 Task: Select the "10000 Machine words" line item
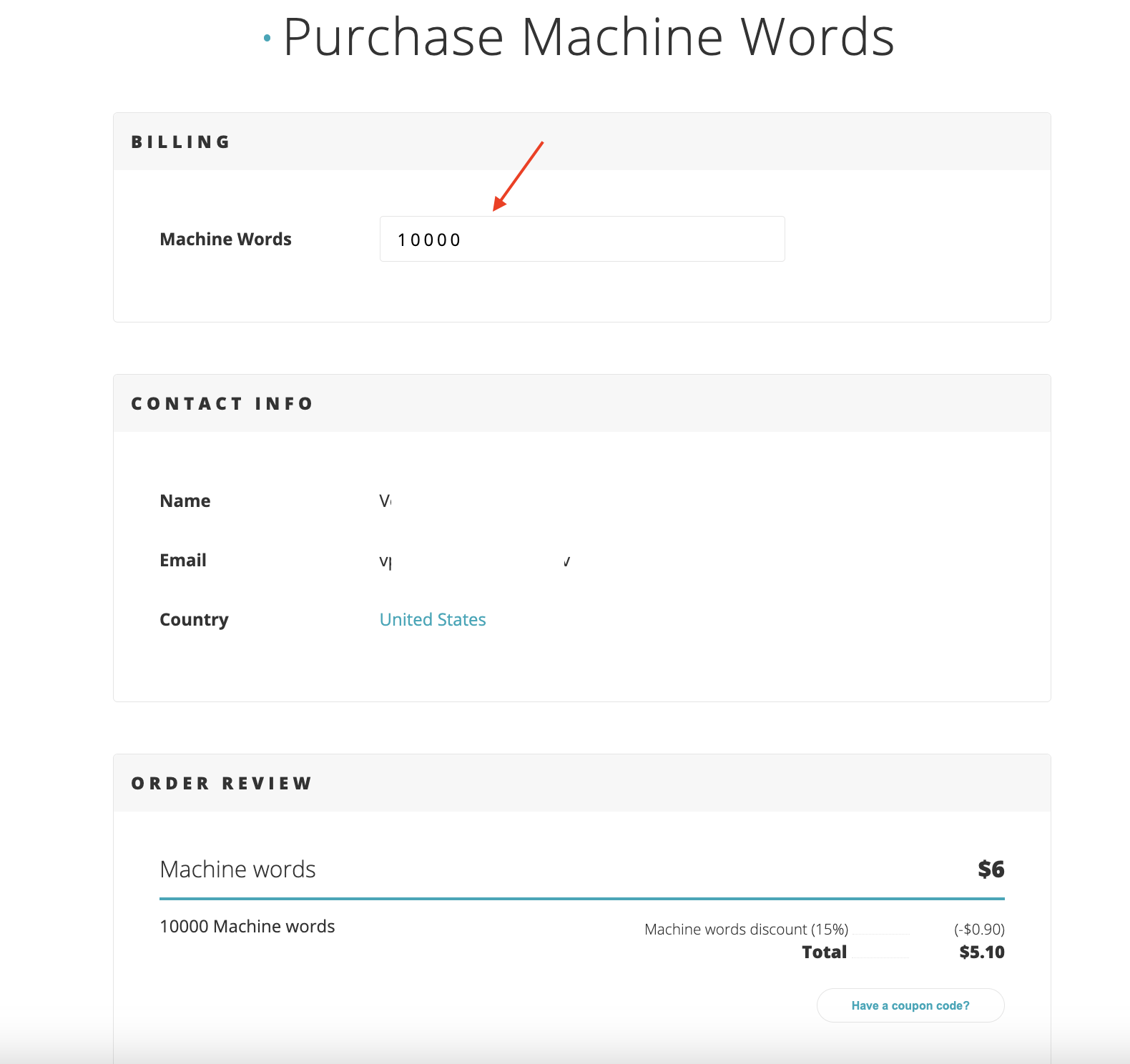click(247, 926)
